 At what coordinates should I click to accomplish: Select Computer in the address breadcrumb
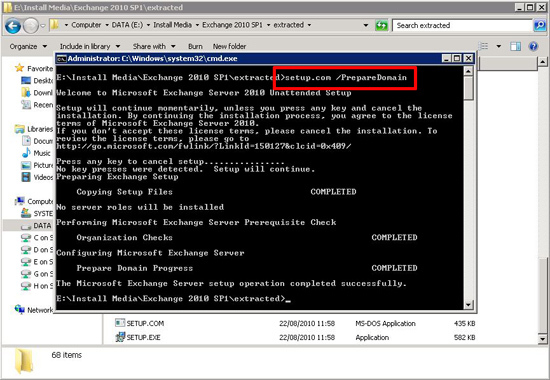tap(86, 25)
